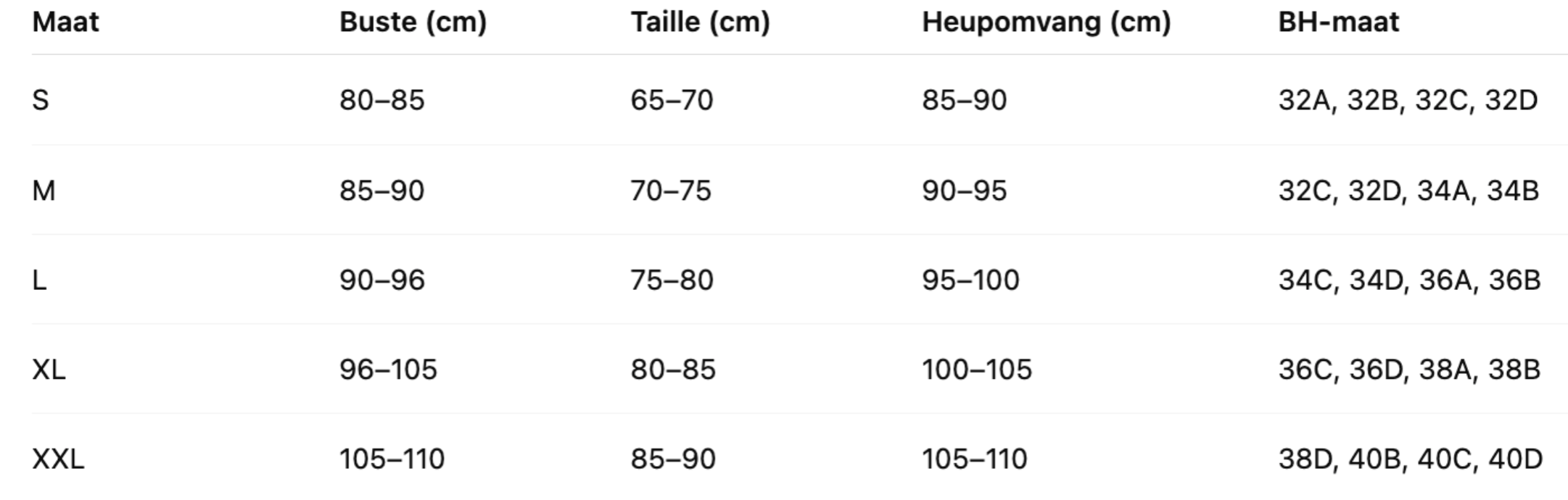Image resolution: width=1568 pixels, height=500 pixels.
Task: Select the XXL size row label
Action: [x=58, y=459]
